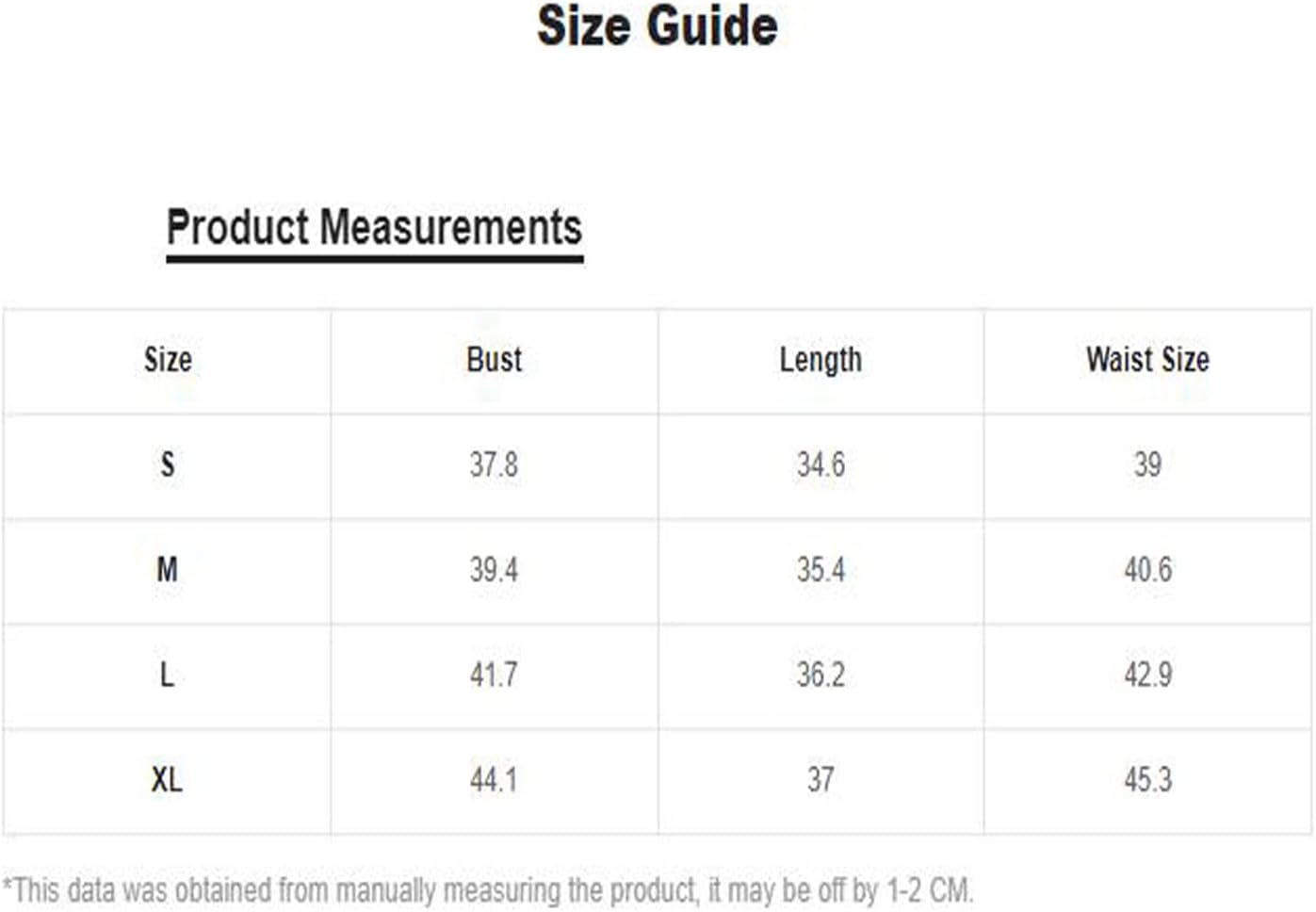Select the XL size row label
The image size is (1316, 912).
(167, 780)
